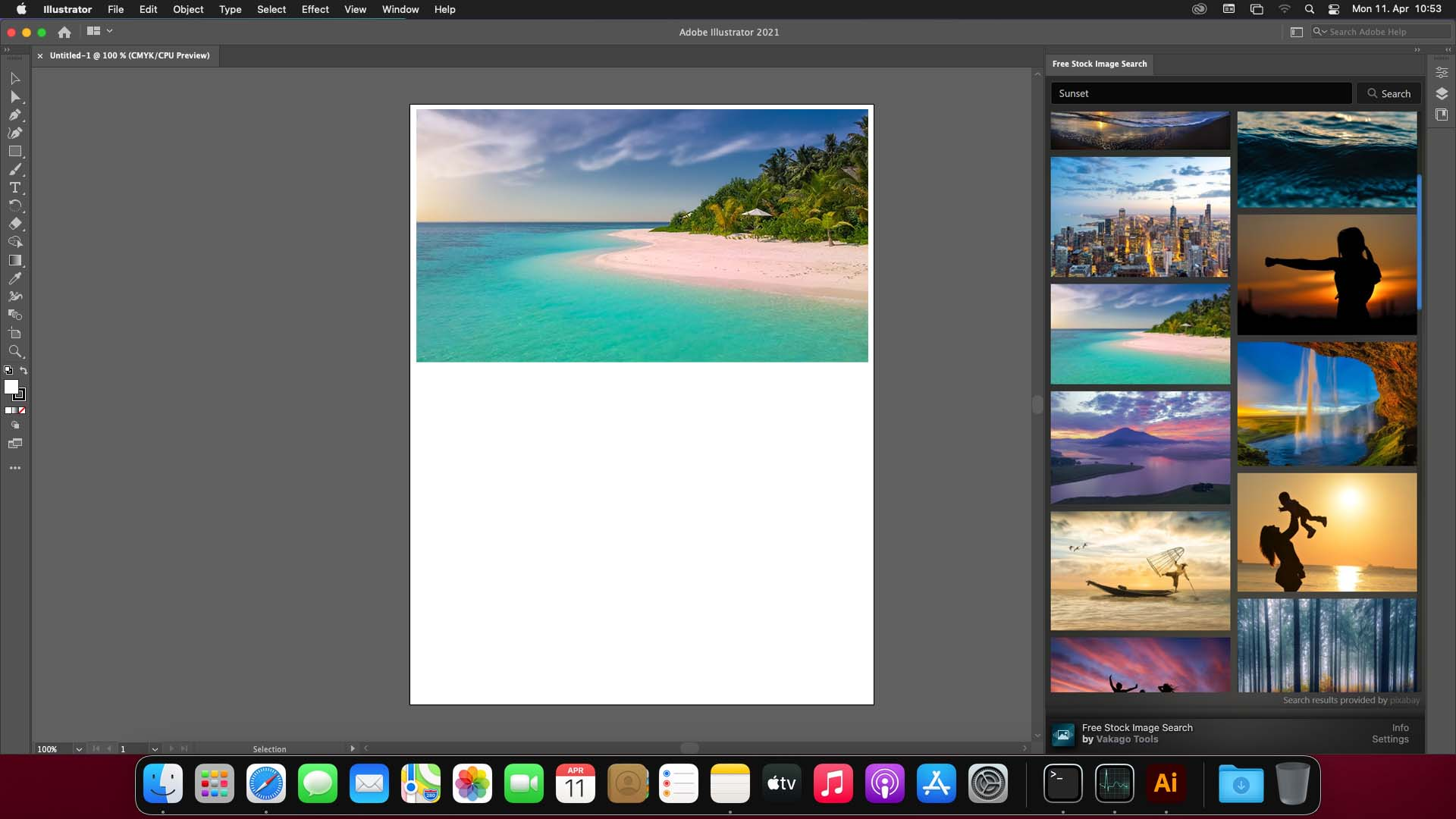Screen dimensions: 1456x819
Task: Open the Effect menu
Action: (315, 9)
